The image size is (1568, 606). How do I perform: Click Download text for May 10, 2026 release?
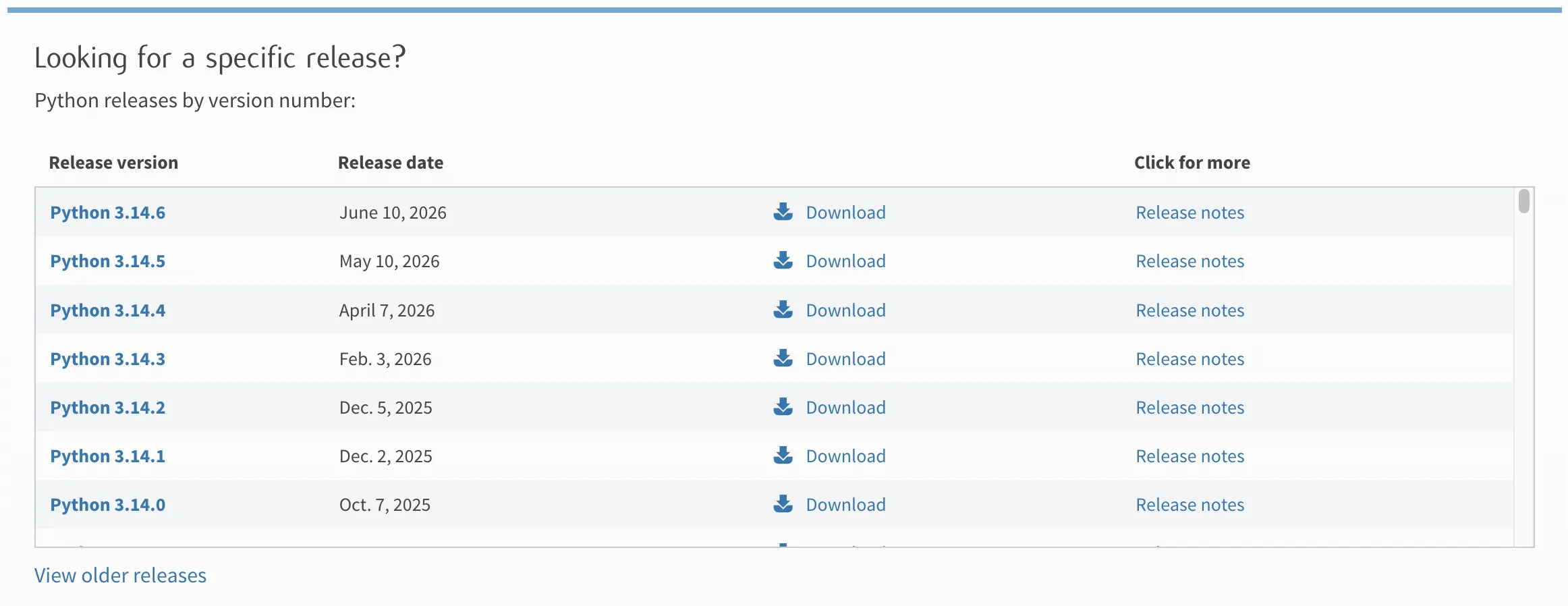pos(845,261)
